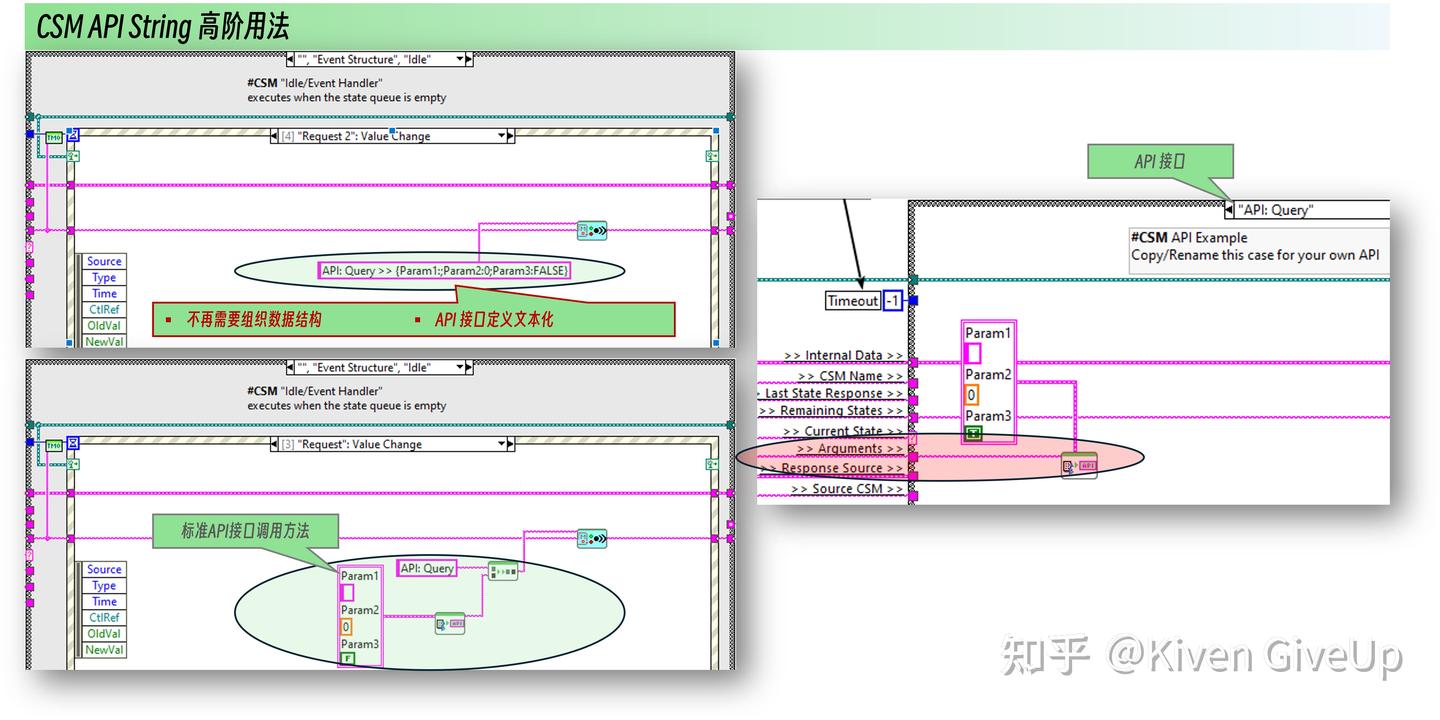
Task: Toggle the Param3 boolean F constant in the Request diagram
Action: click(348, 659)
